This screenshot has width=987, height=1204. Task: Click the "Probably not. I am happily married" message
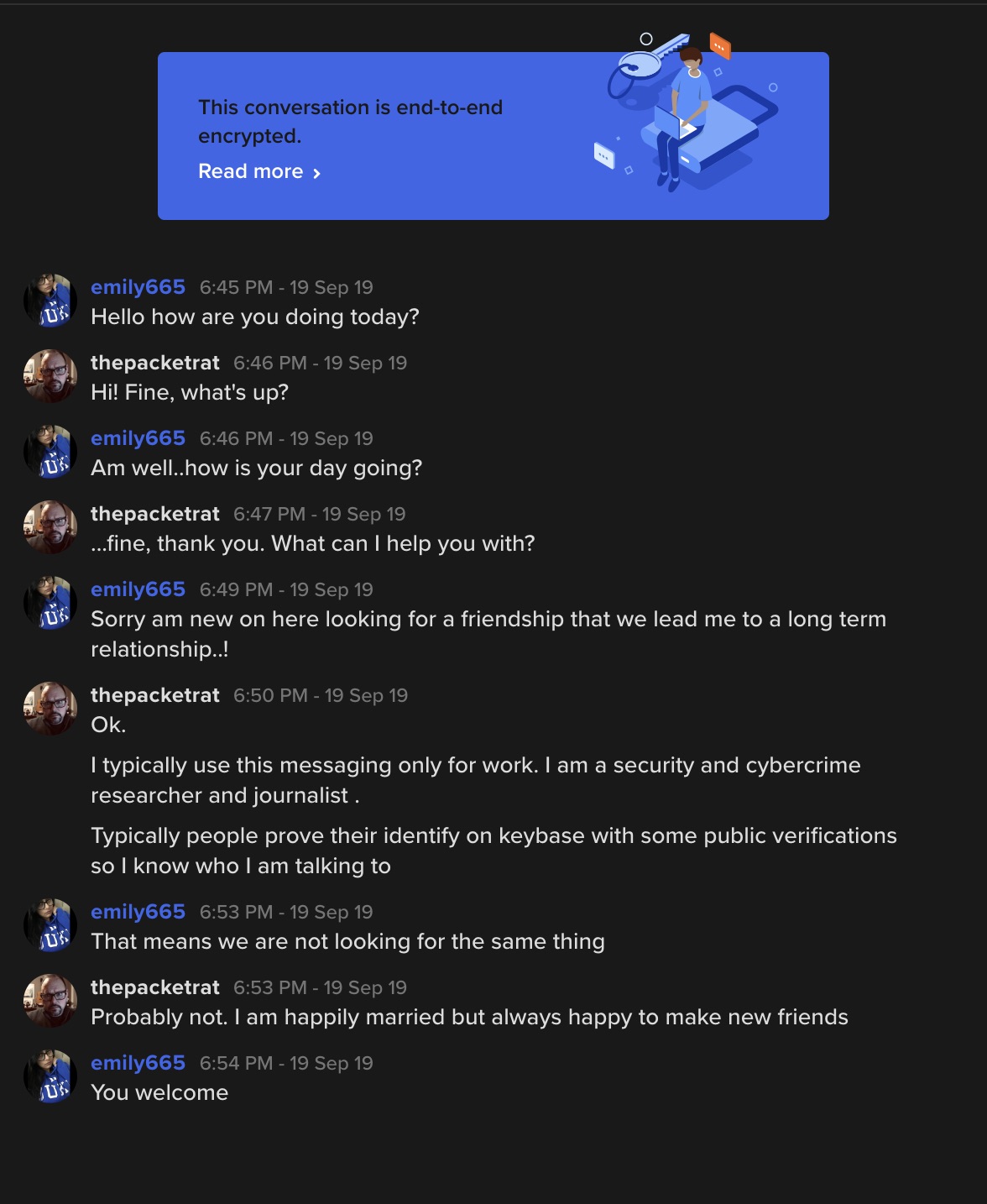469,1018
